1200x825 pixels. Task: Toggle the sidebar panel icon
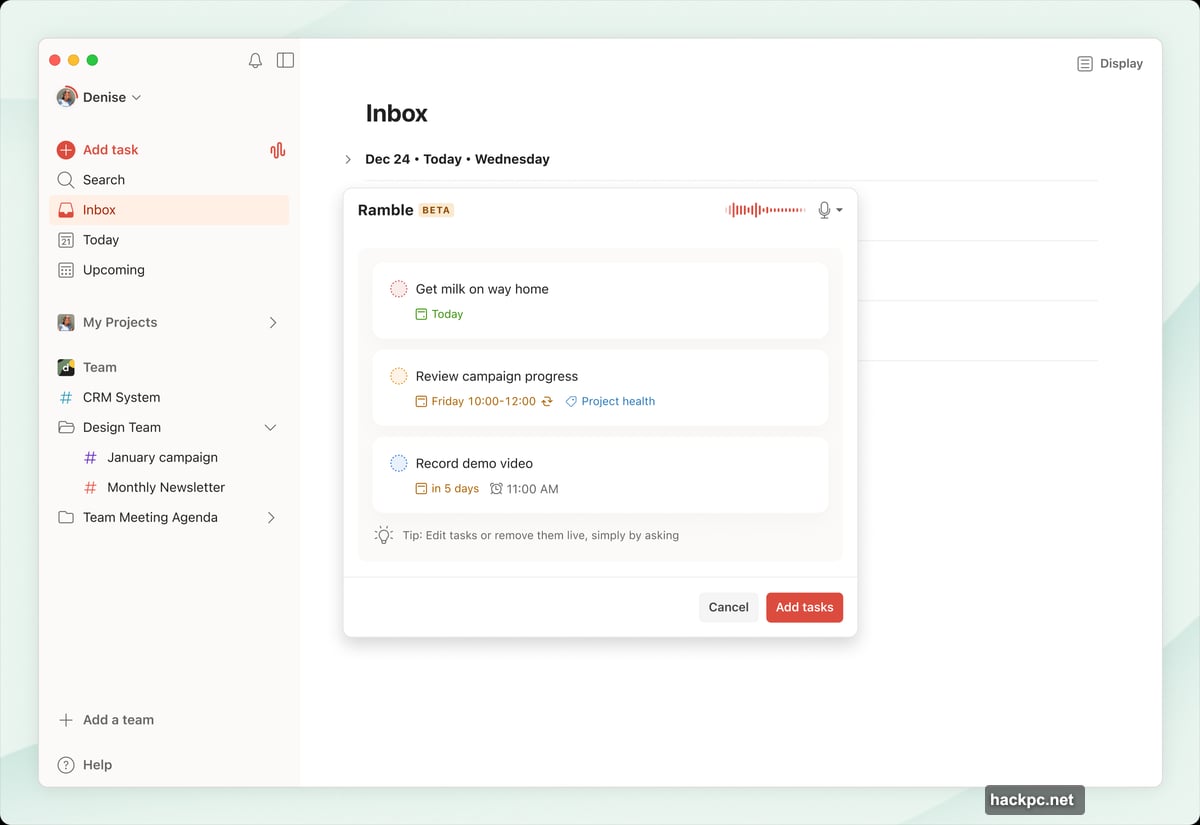click(x=285, y=60)
